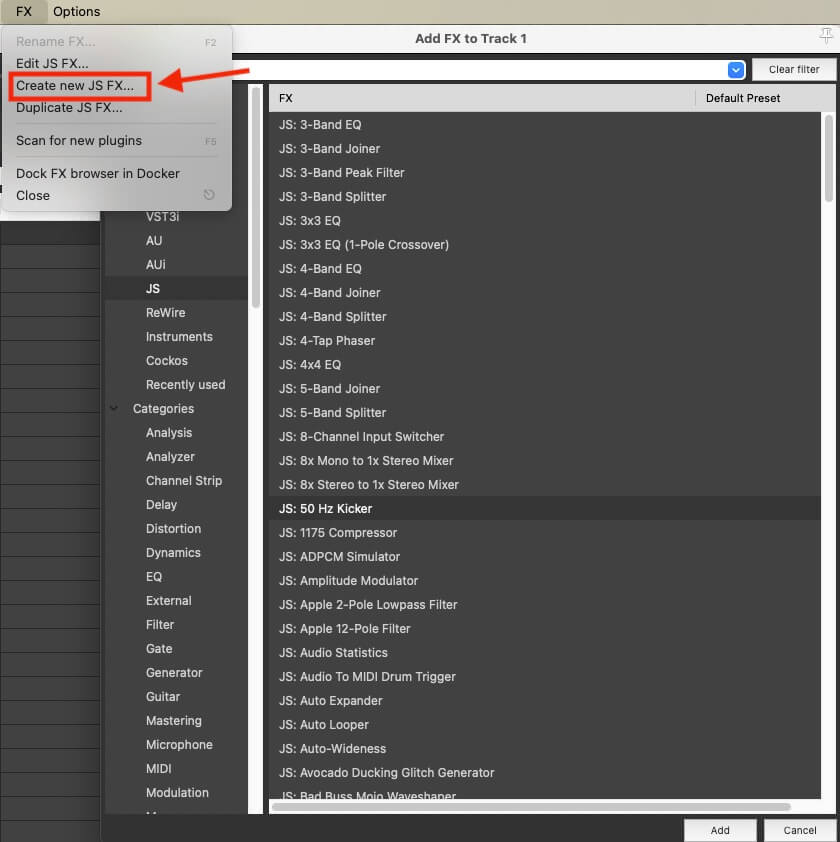Pick JS: 1175 Compressor from the list
The height and width of the screenshot is (842, 840).
(x=338, y=533)
